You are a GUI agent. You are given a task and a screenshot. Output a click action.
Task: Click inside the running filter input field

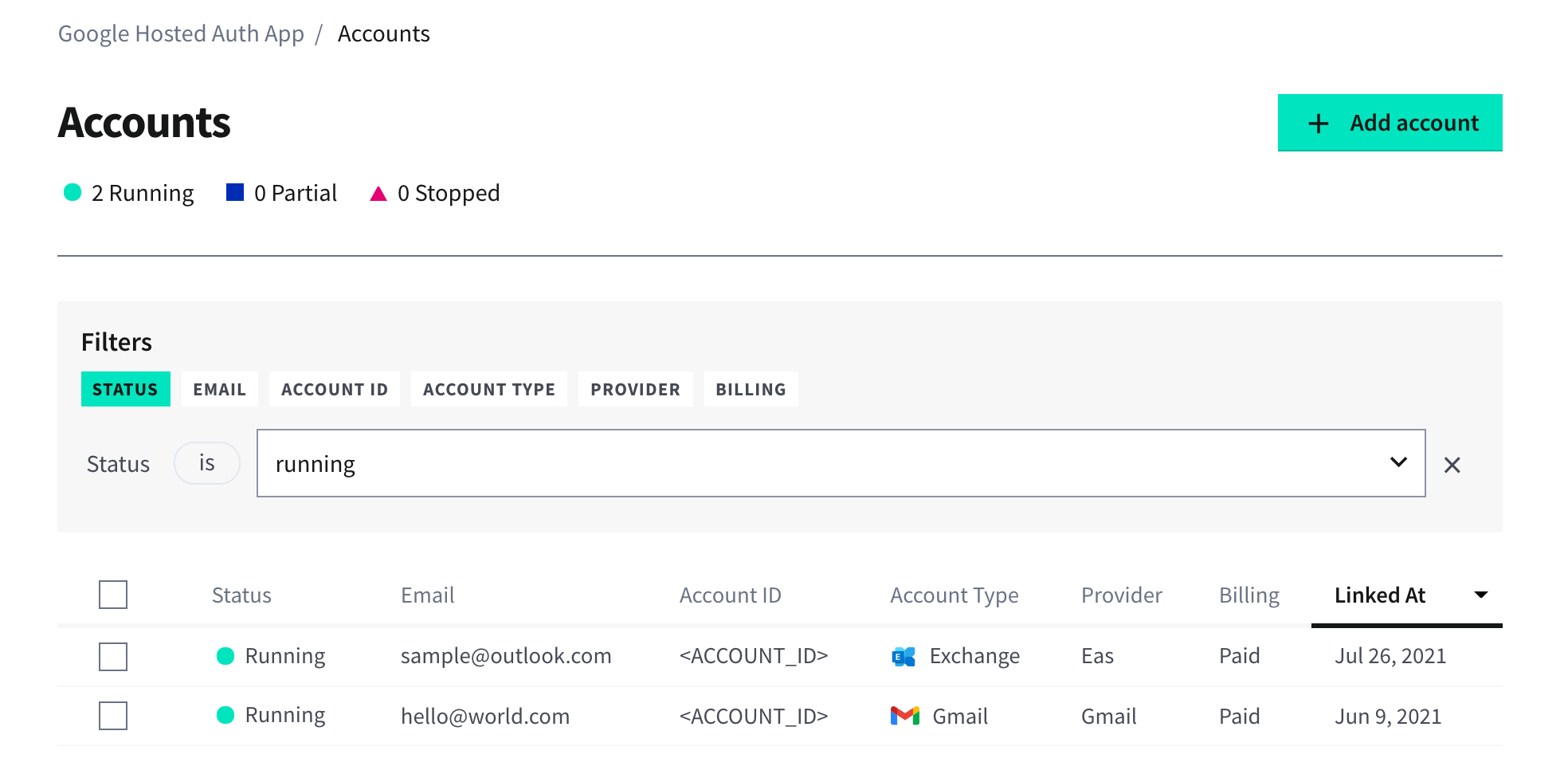(x=558, y=463)
